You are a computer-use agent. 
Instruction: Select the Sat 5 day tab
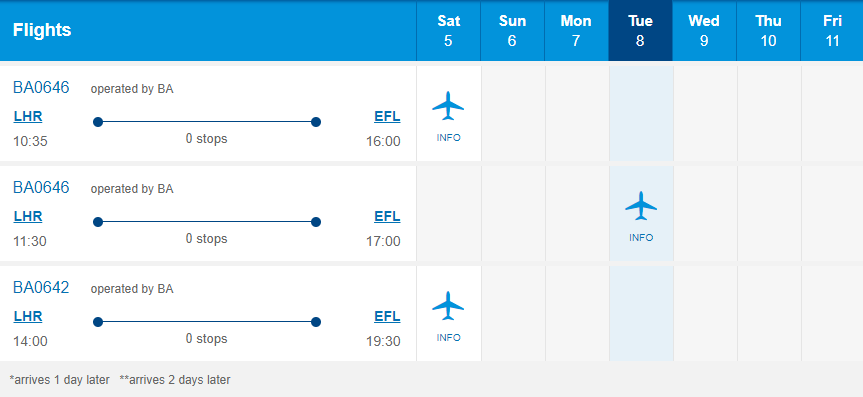(449, 31)
